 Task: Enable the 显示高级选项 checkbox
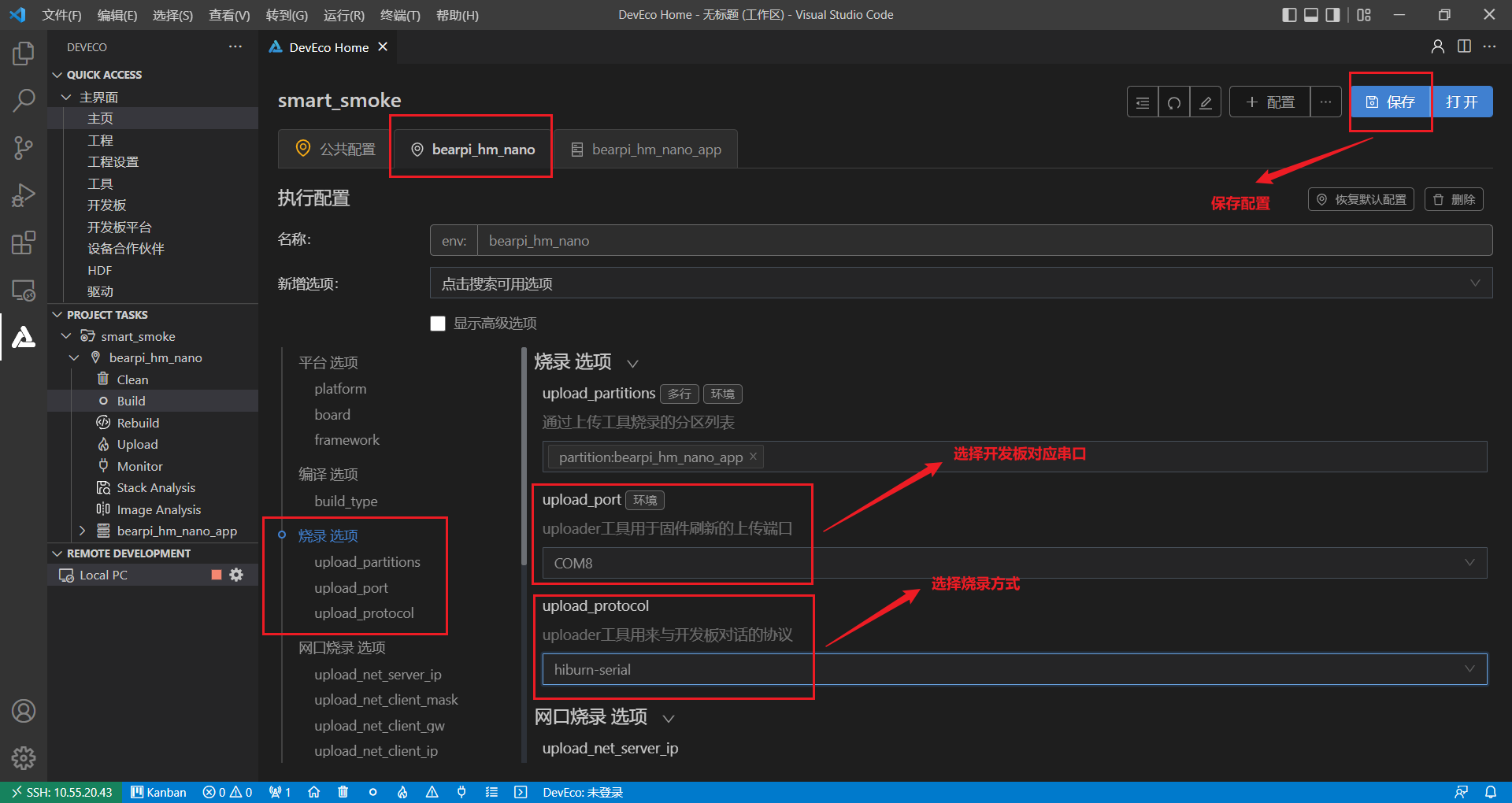(438, 324)
